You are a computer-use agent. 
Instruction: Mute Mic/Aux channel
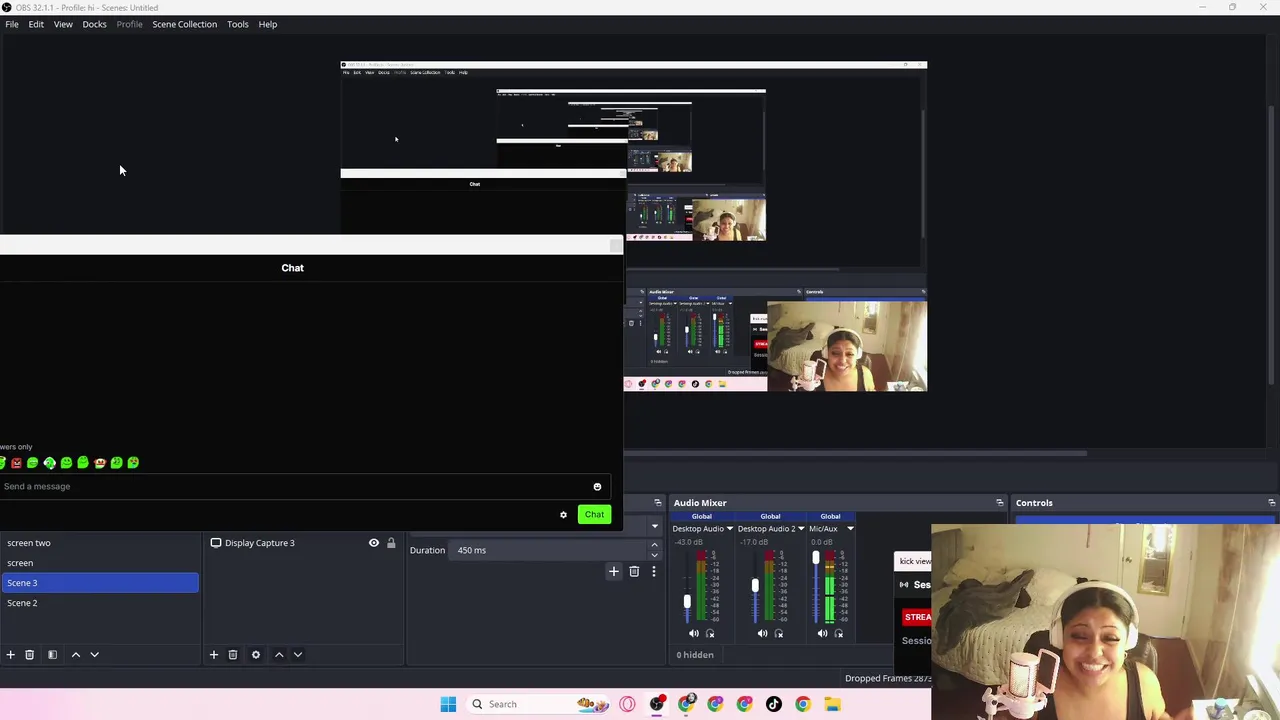click(x=822, y=633)
